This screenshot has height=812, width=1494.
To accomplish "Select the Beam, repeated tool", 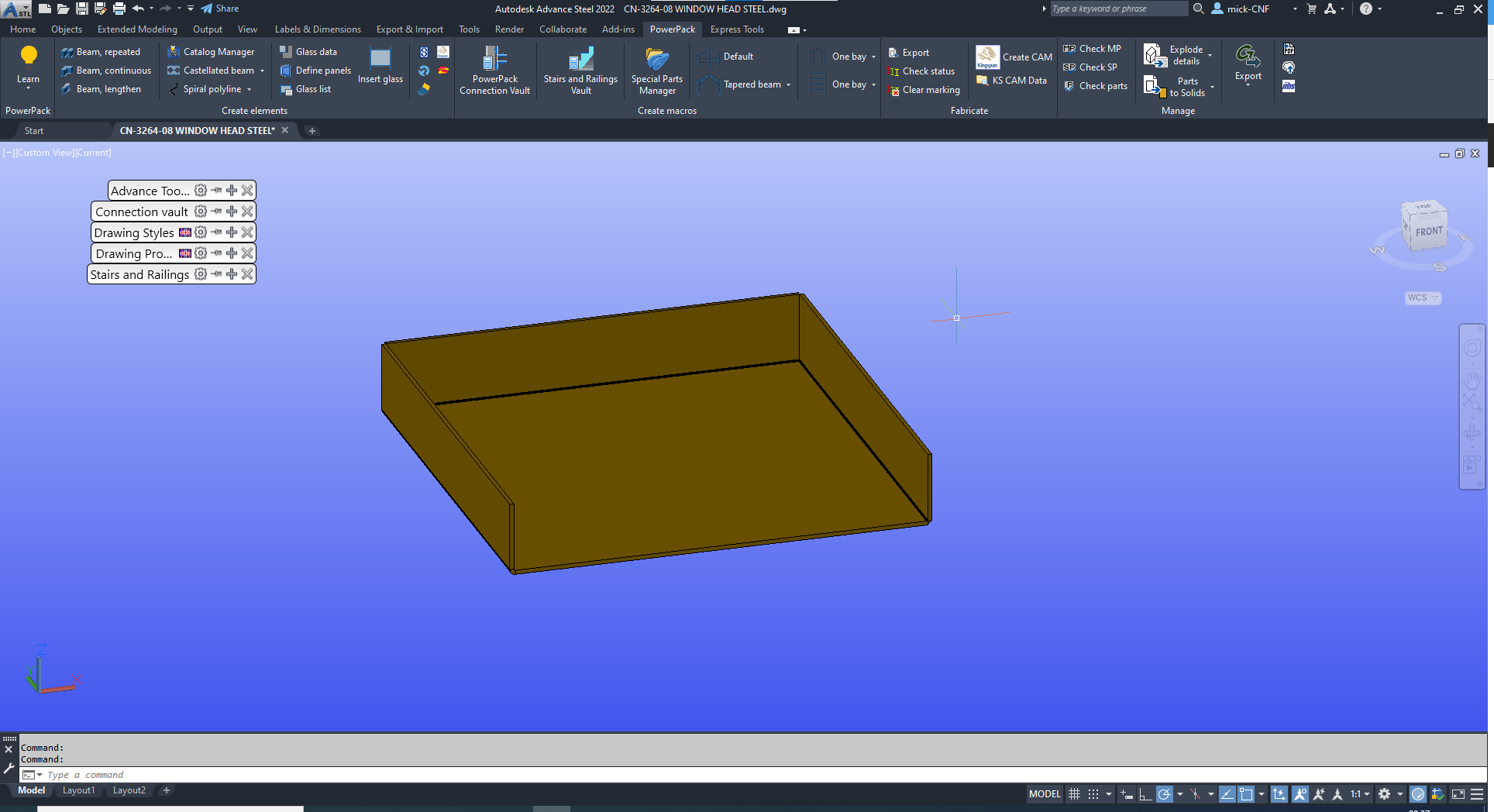I will click(108, 51).
